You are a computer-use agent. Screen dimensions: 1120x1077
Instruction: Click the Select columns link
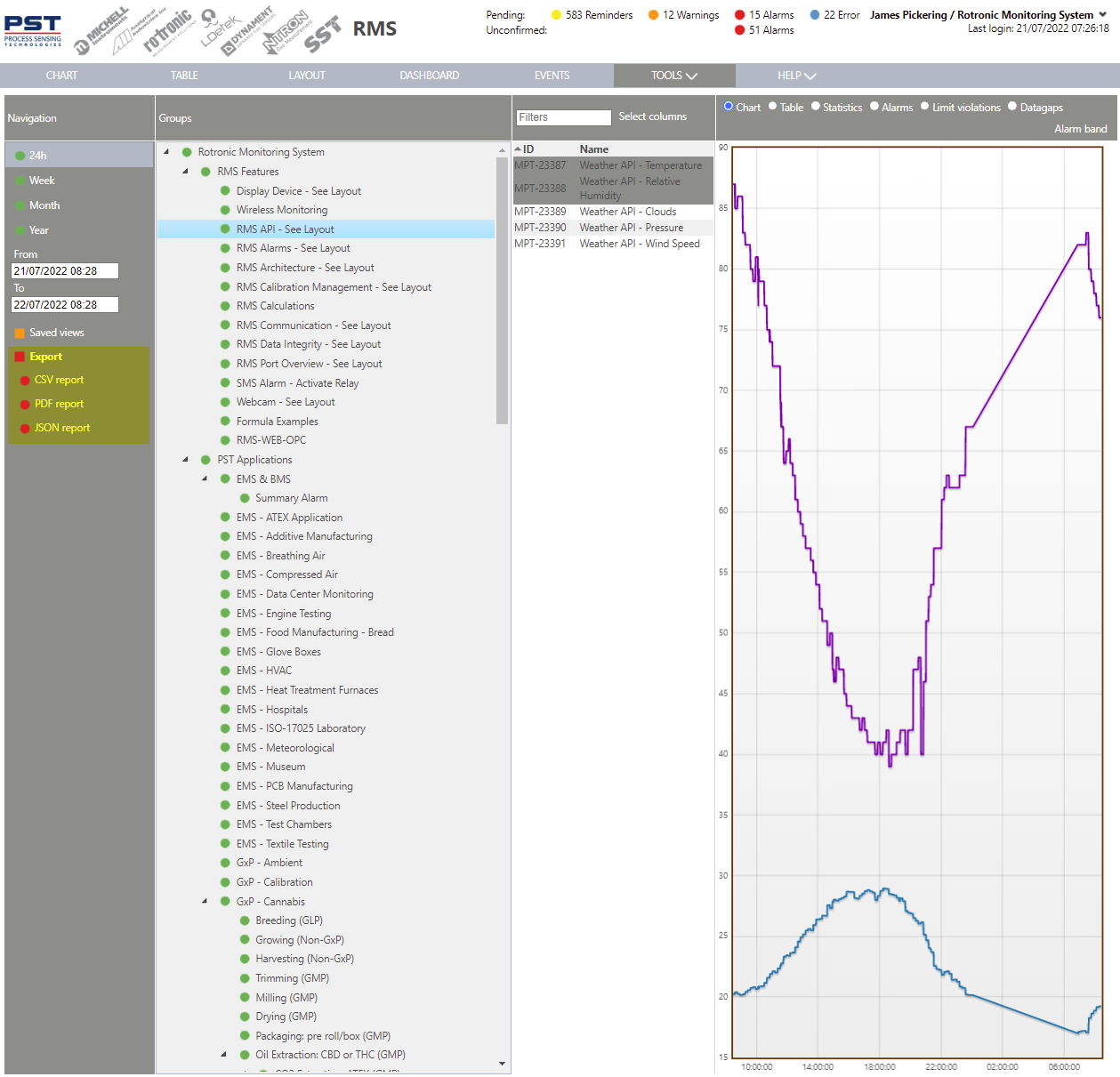click(x=653, y=117)
